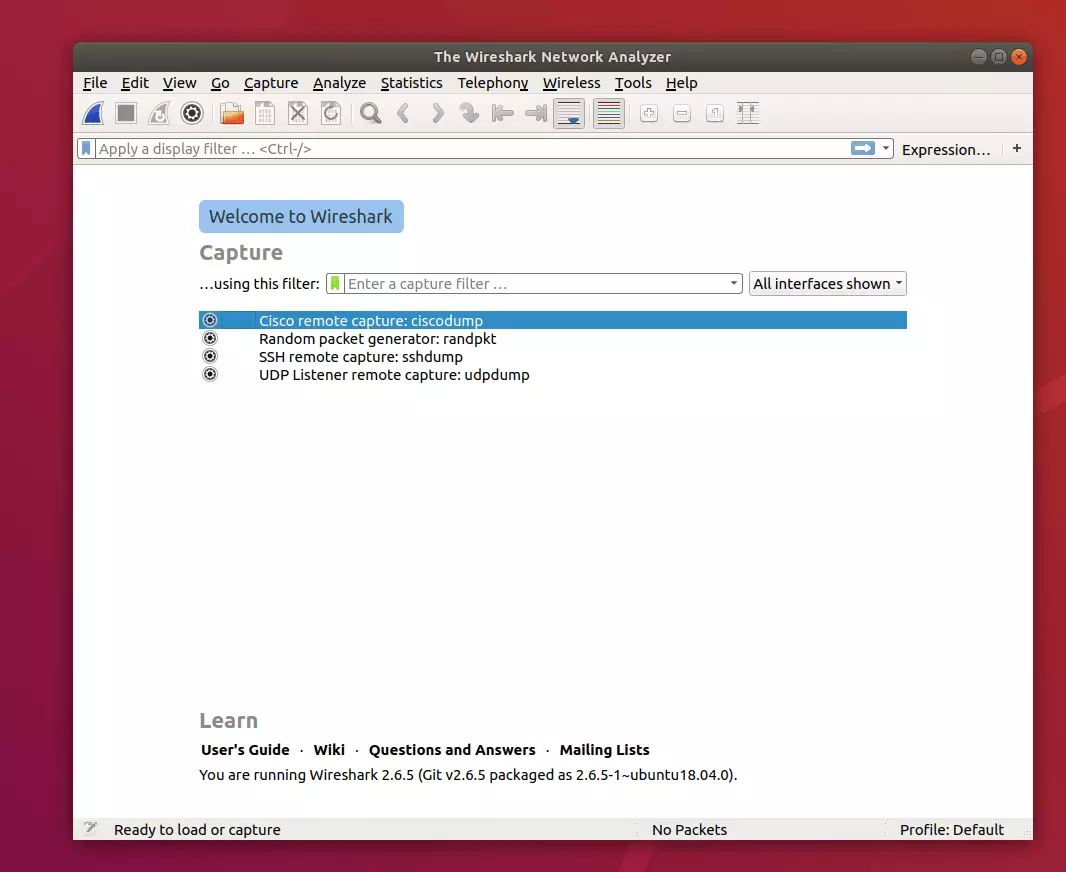
Task: Toggle packet list colorization
Action: click(x=608, y=114)
